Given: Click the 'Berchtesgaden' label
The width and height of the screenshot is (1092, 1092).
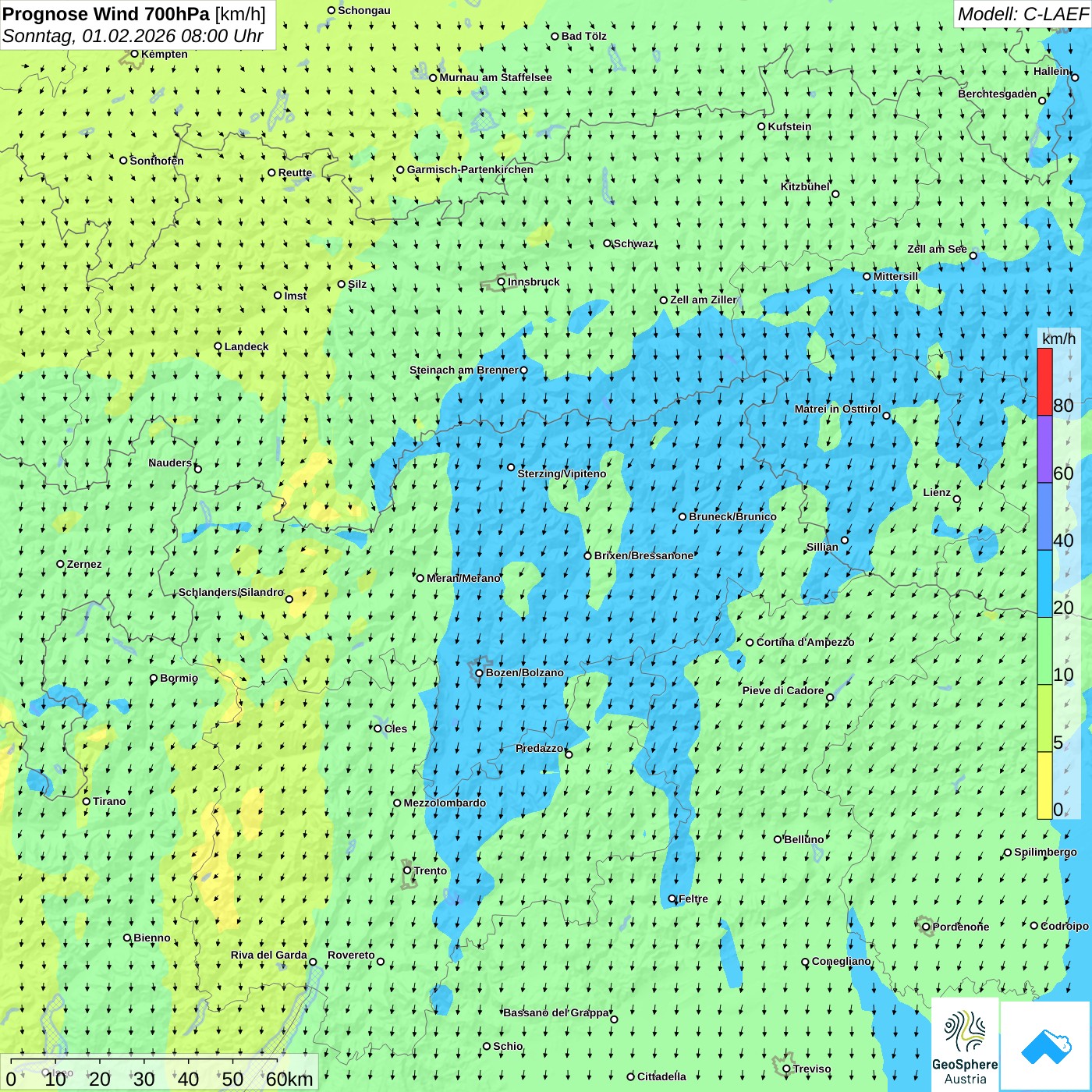Looking at the screenshot, I should coord(998,94).
